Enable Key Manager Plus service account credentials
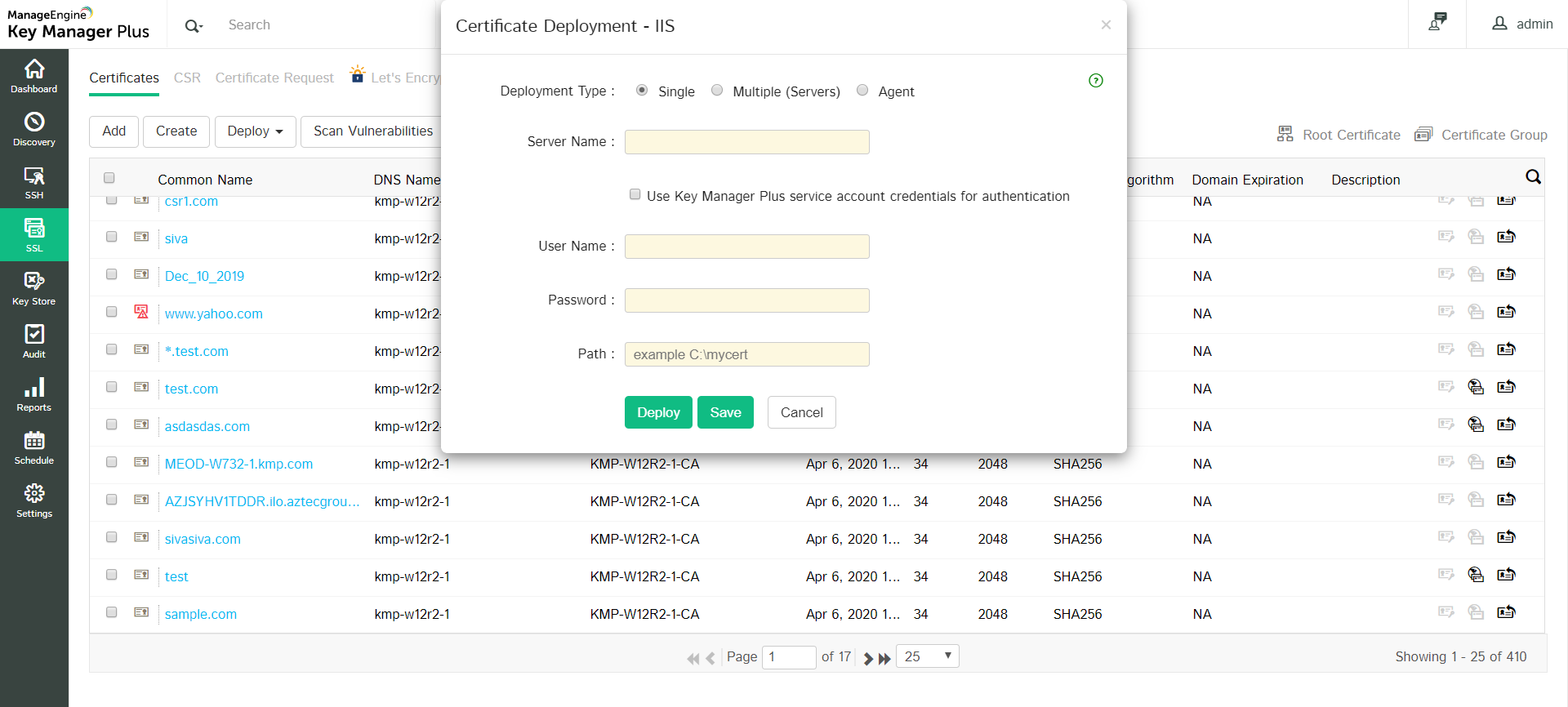Screen dimensions: 1568x707 635,194
